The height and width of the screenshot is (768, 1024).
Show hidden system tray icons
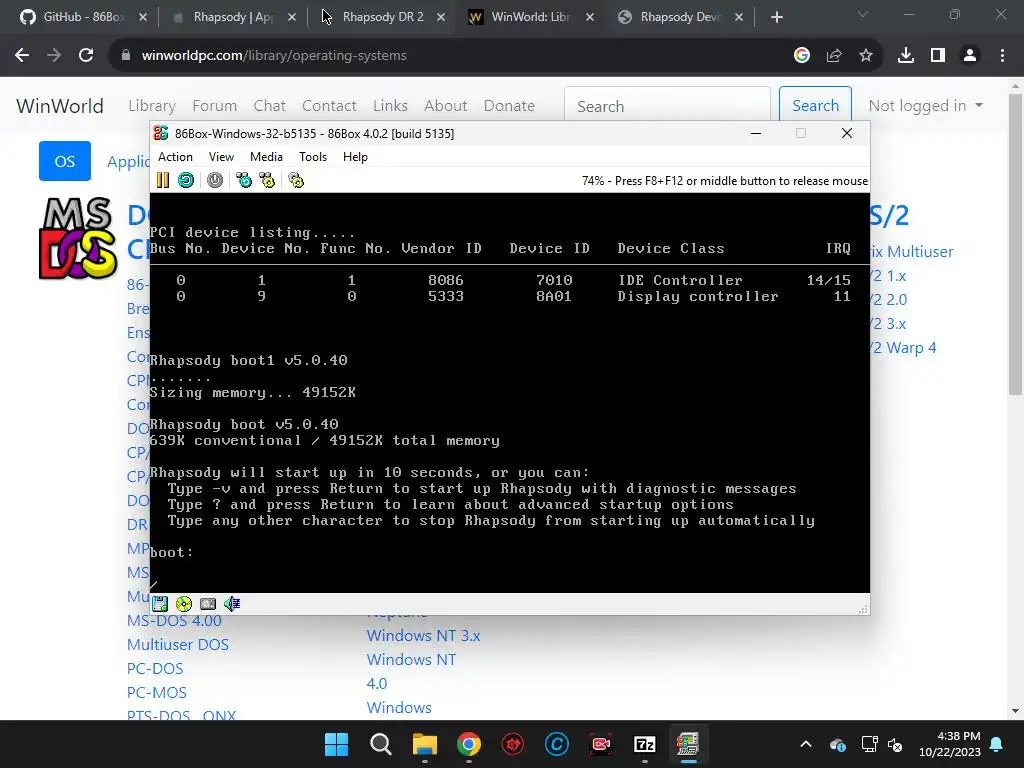pos(806,744)
